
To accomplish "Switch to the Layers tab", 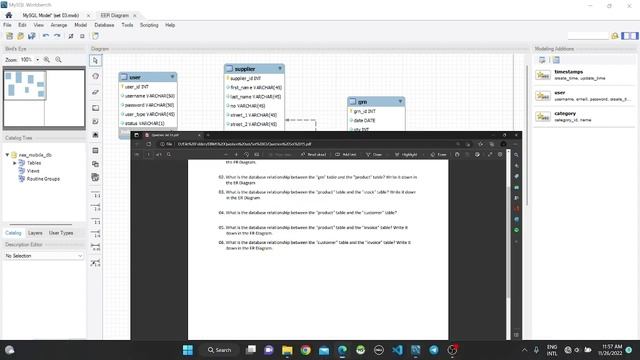I will (35, 233).
